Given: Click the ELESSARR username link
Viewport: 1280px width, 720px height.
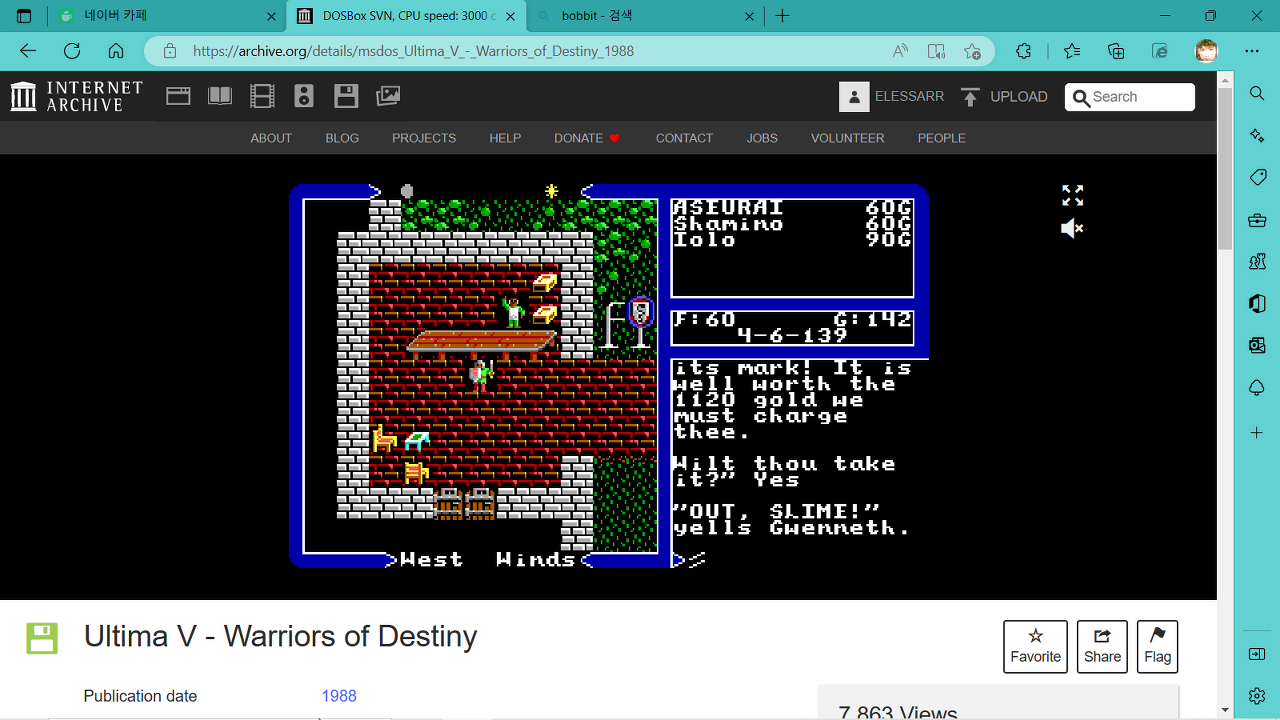Looking at the screenshot, I should pos(909,96).
